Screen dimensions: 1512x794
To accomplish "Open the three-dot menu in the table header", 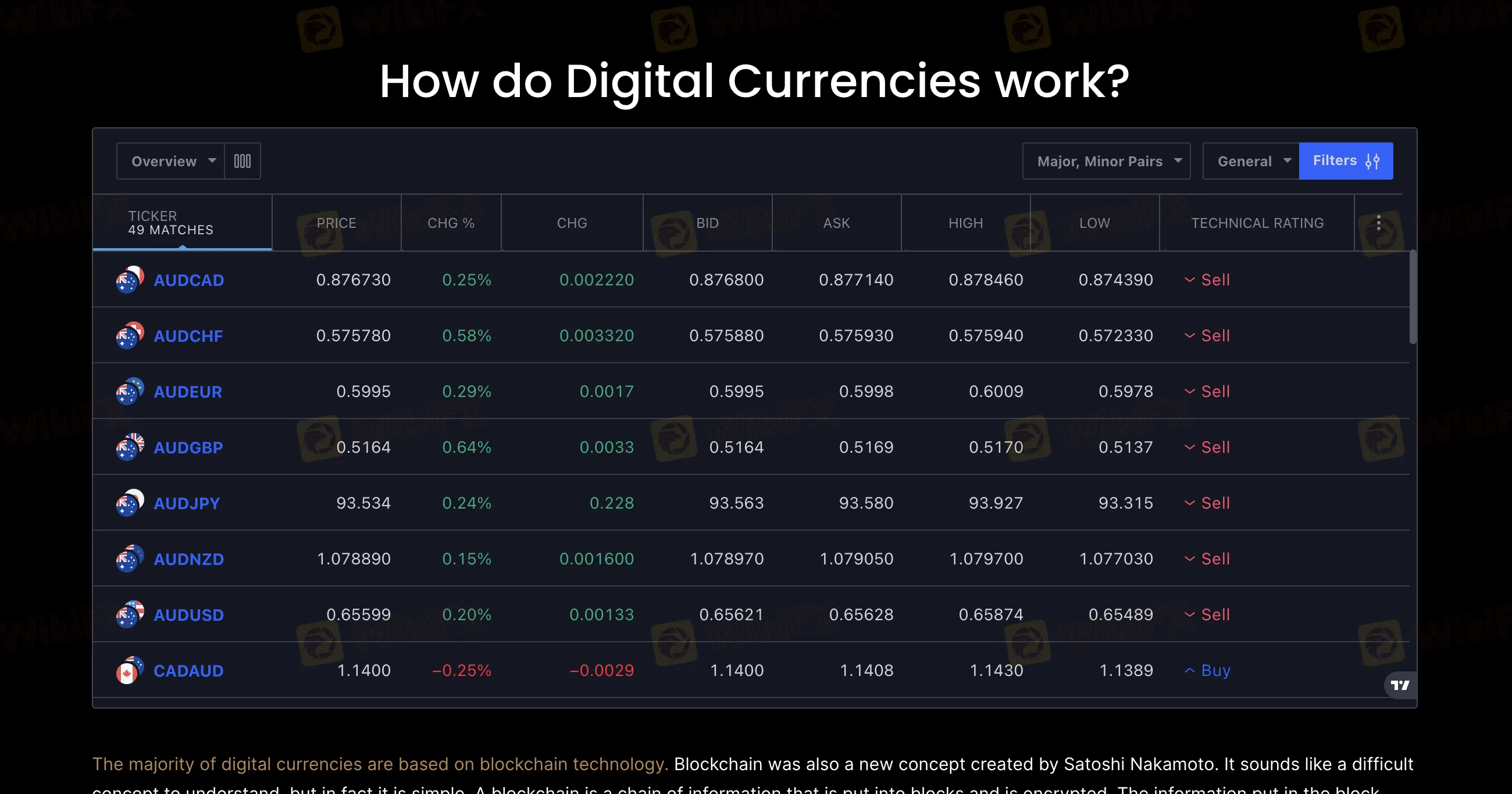I will pyautogui.click(x=1378, y=223).
